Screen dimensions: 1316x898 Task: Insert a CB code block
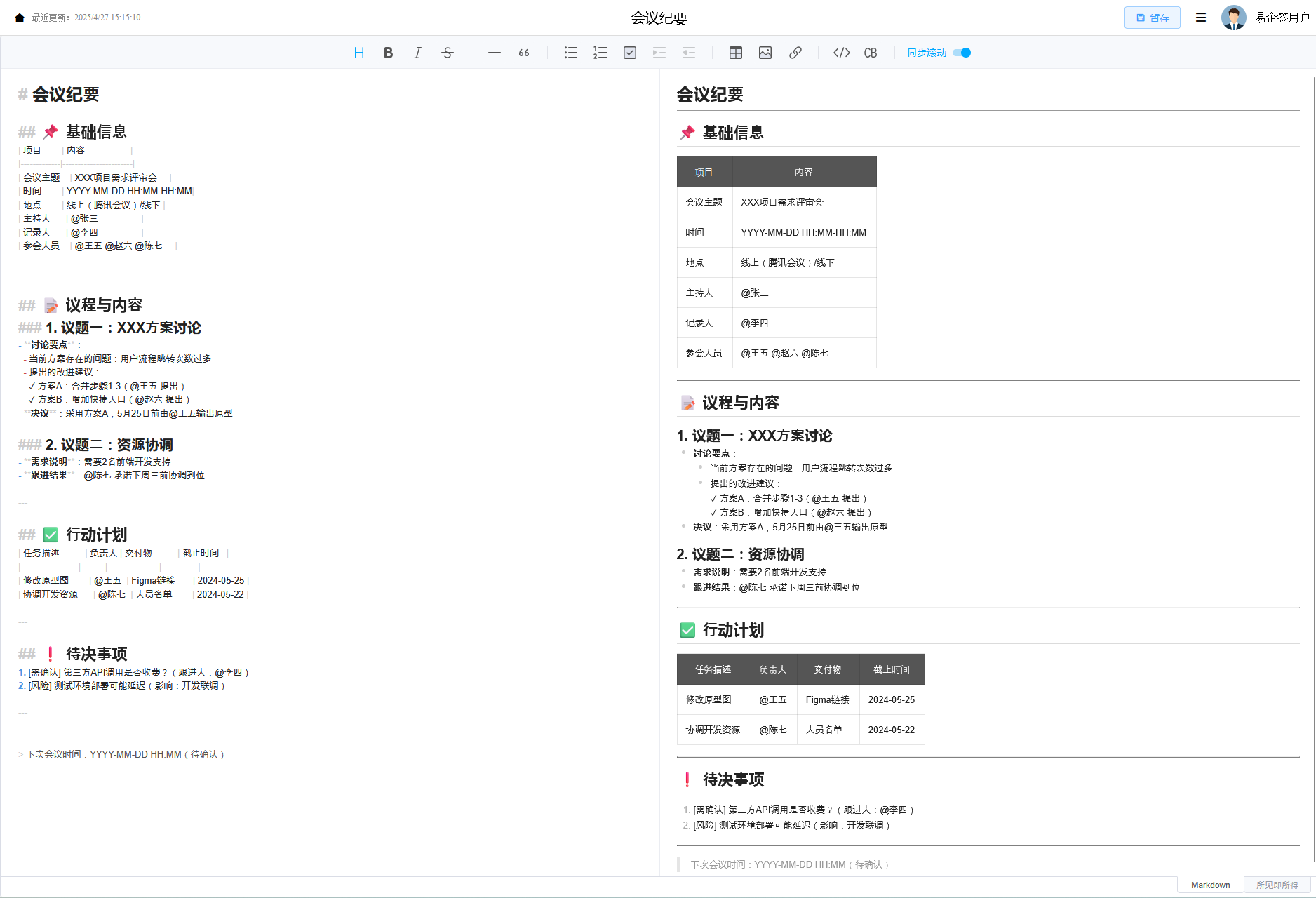pos(871,53)
